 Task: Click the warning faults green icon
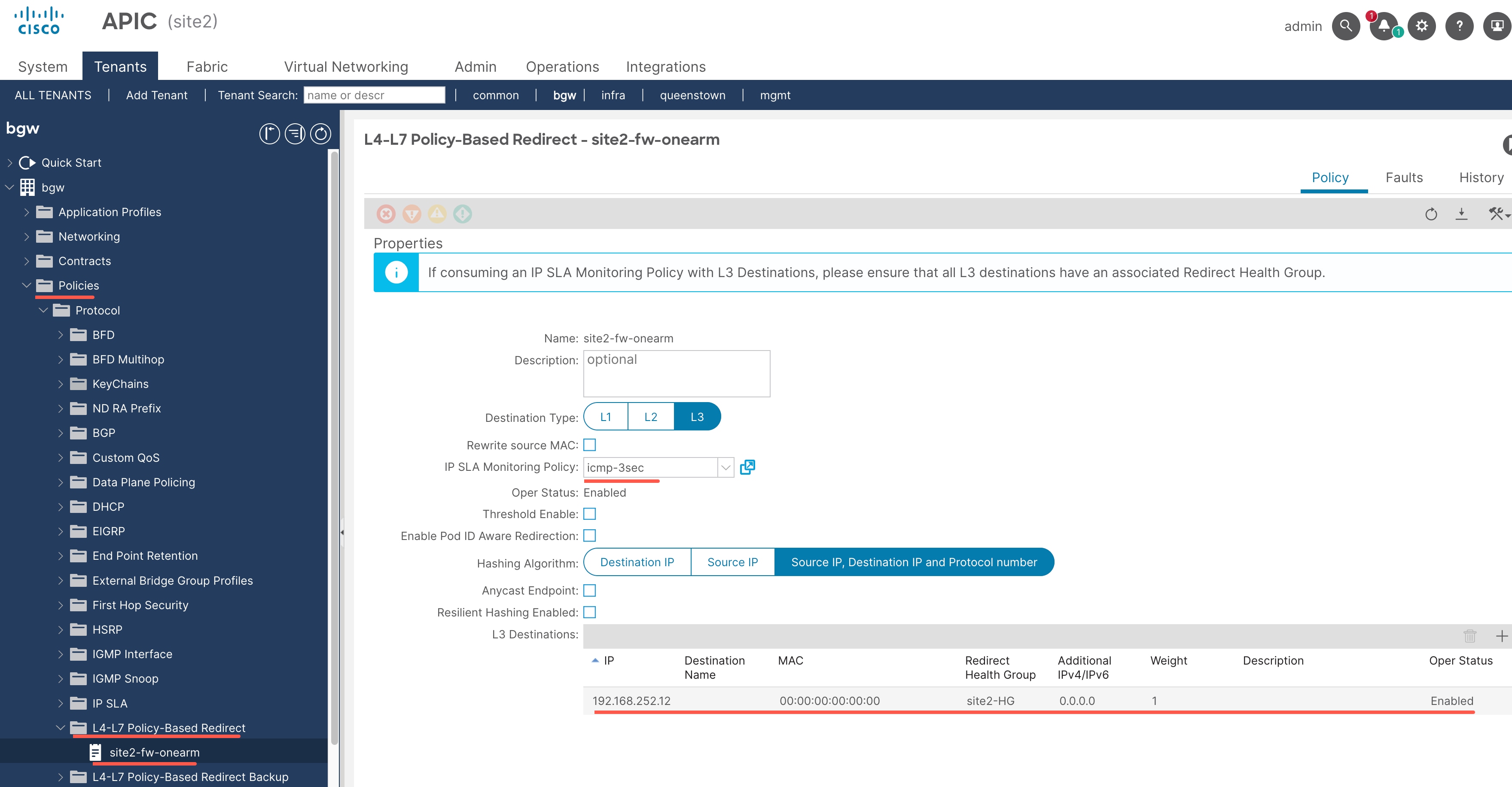[x=463, y=214]
